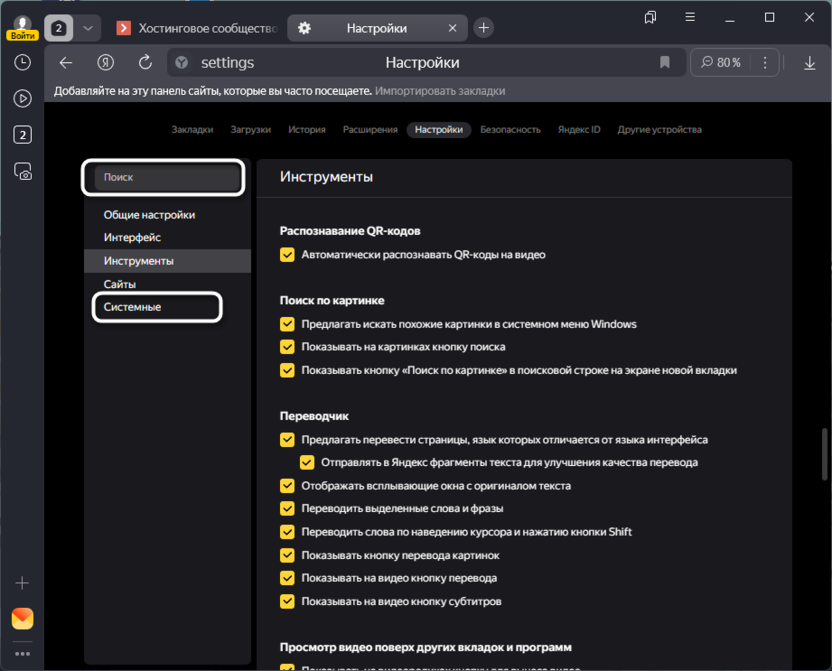Click the Поиск settings search field
The width and height of the screenshot is (832, 671).
167,177
